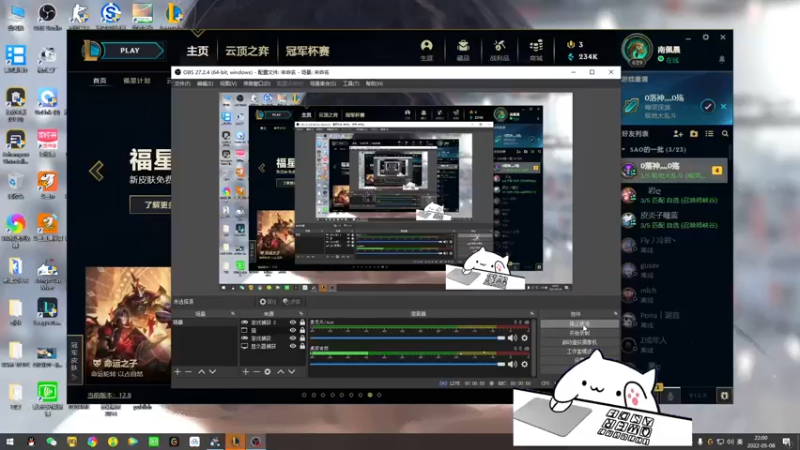
Task: Open League client settings gear at top right
Action: coord(706,37)
